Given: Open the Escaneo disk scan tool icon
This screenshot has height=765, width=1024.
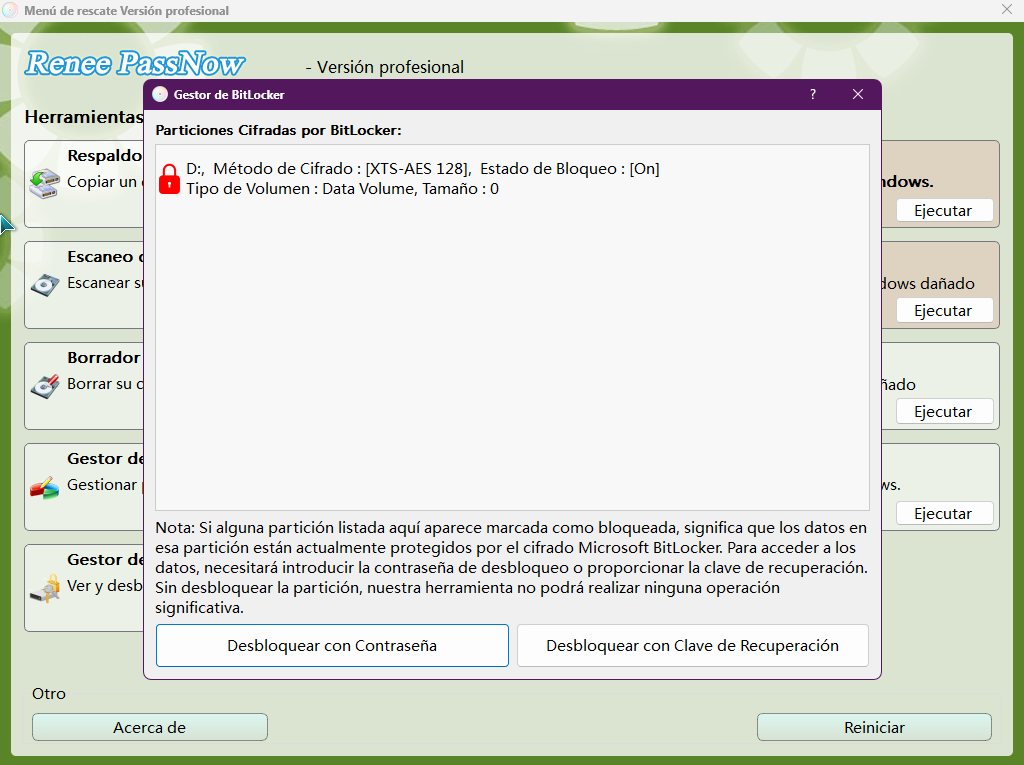Looking at the screenshot, I should 46,285.
